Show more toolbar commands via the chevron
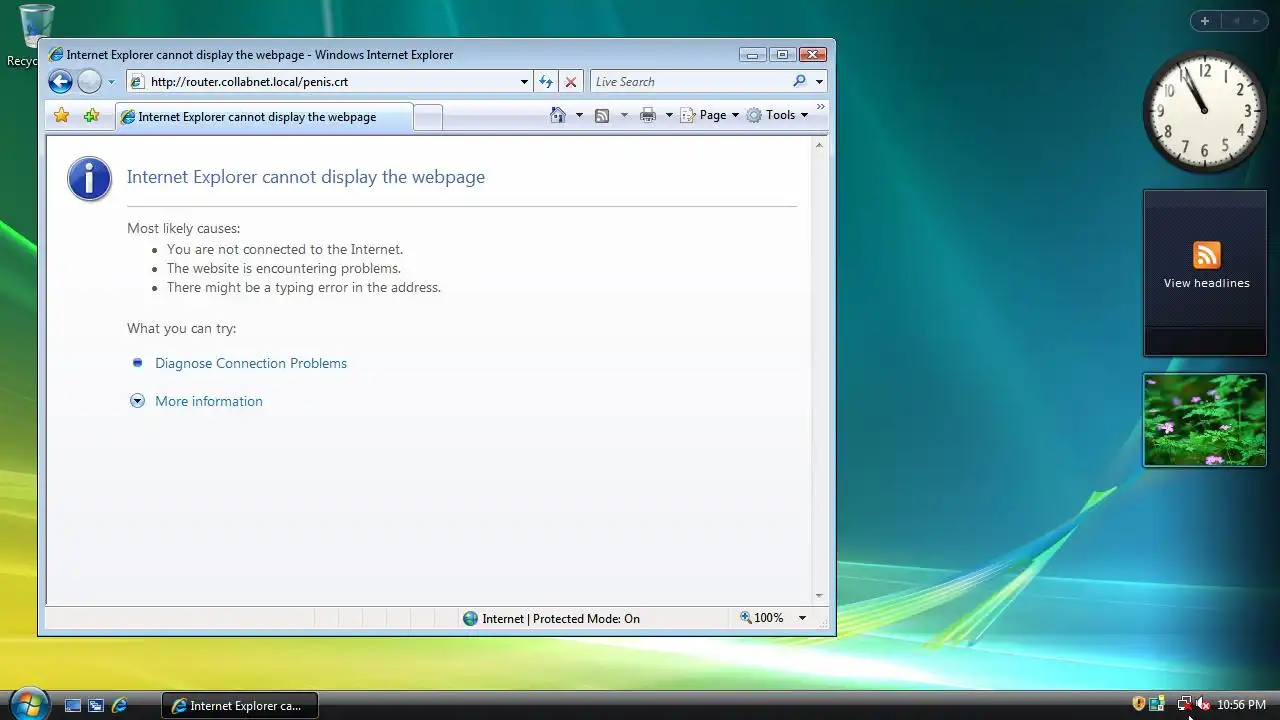Viewport: 1280px width, 720px height. click(821, 107)
